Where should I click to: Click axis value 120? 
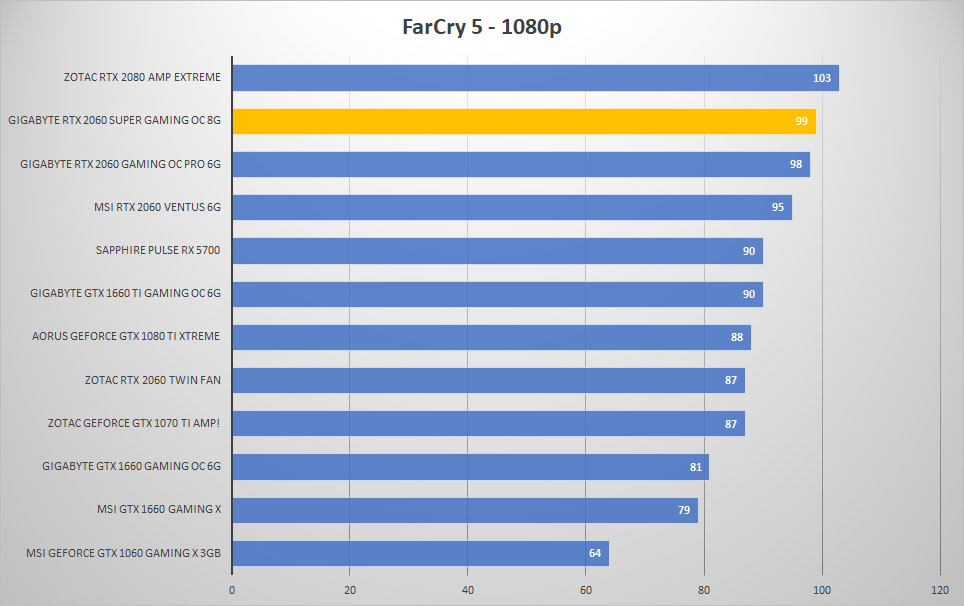pyautogui.click(x=940, y=590)
